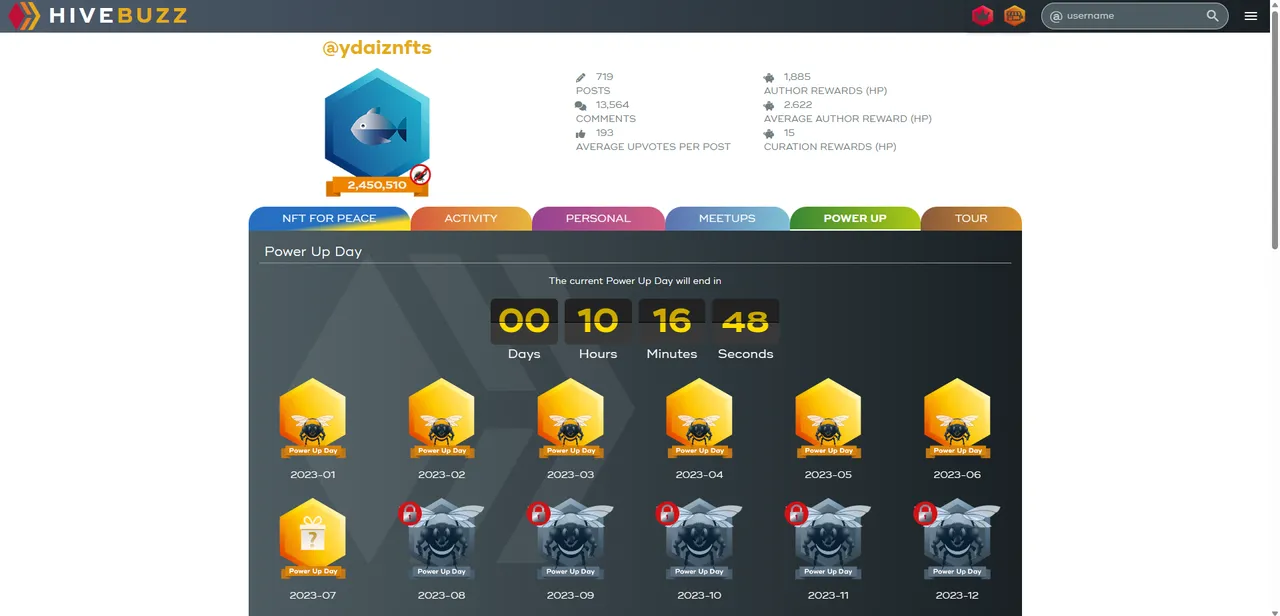
Task: Click the 2023-01 Power Up Day badge
Action: tap(312, 418)
